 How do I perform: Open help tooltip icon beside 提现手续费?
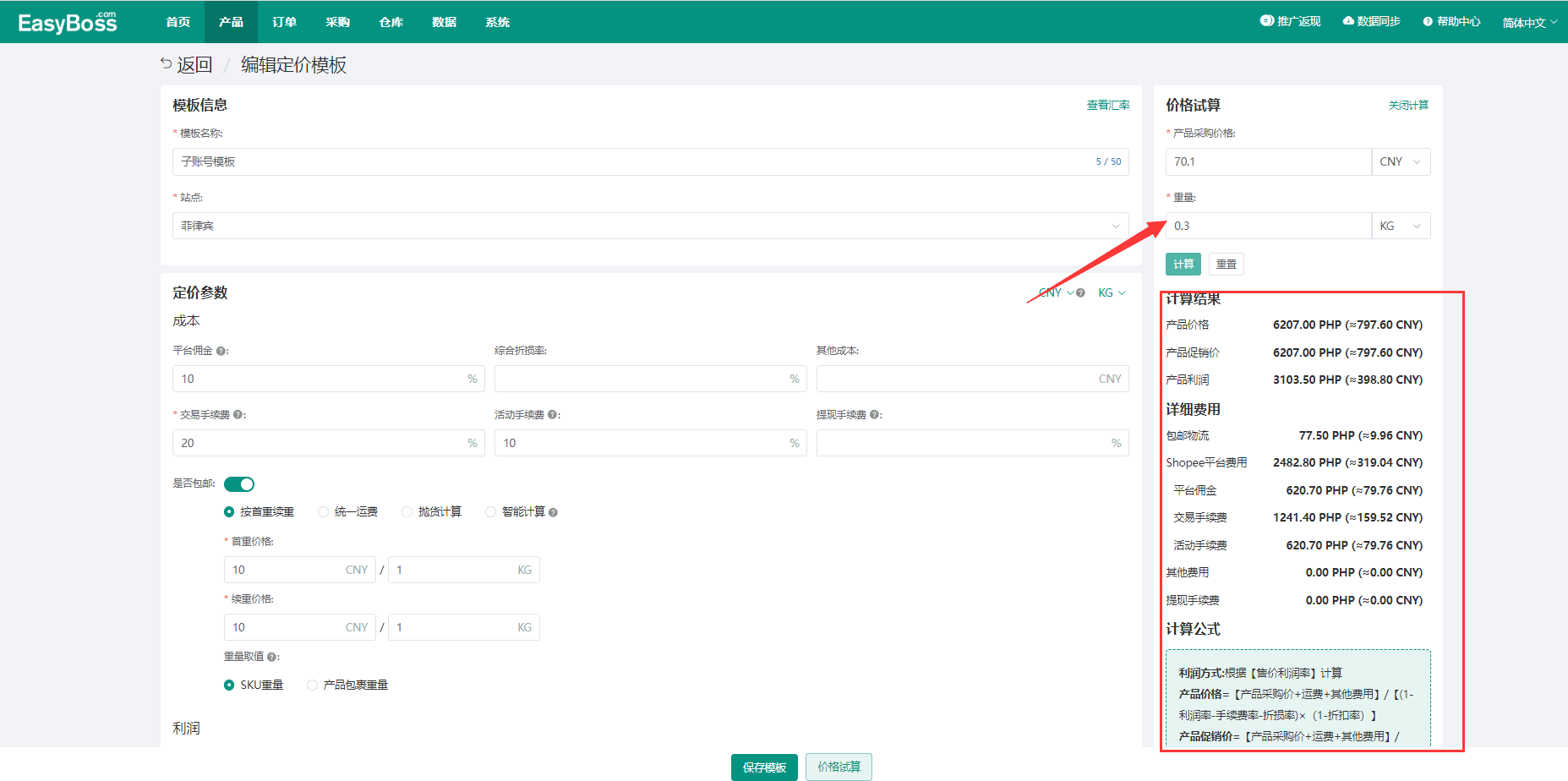[874, 415]
